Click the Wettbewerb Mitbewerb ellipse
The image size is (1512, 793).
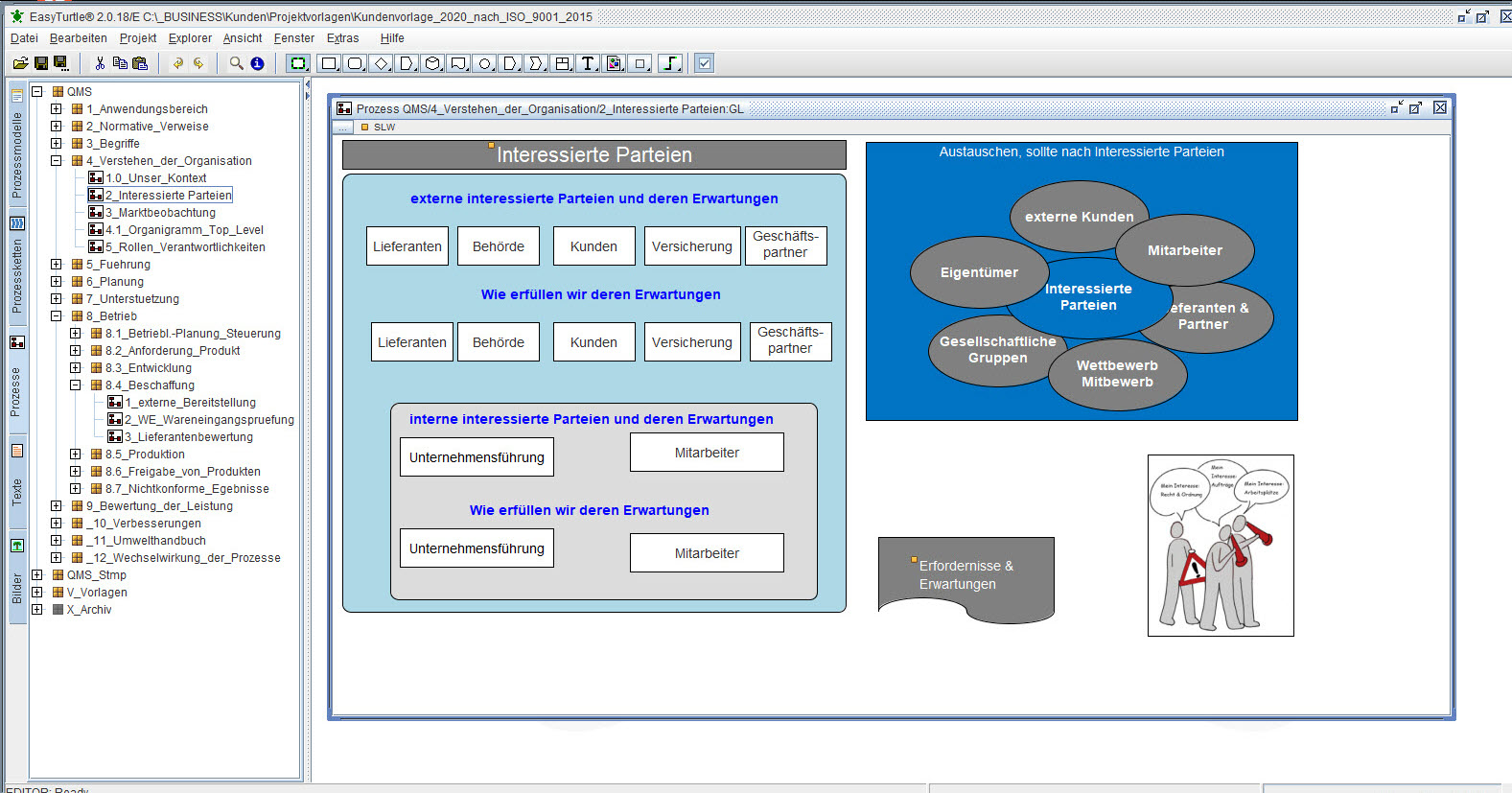point(1117,373)
